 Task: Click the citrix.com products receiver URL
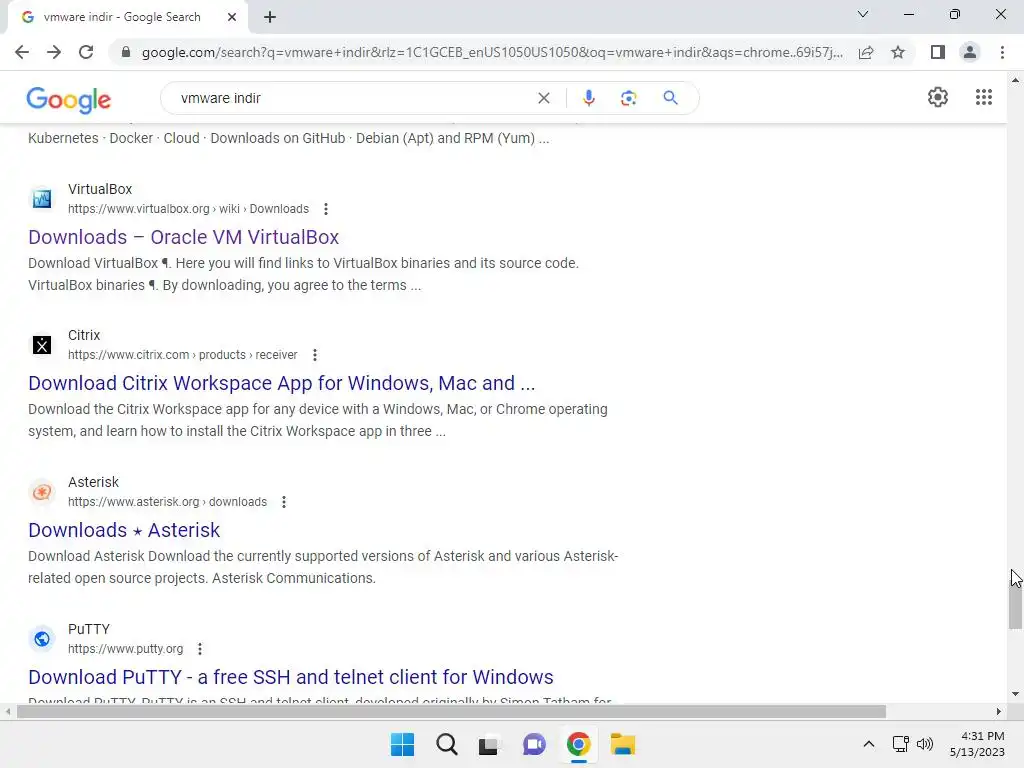[182, 355]
